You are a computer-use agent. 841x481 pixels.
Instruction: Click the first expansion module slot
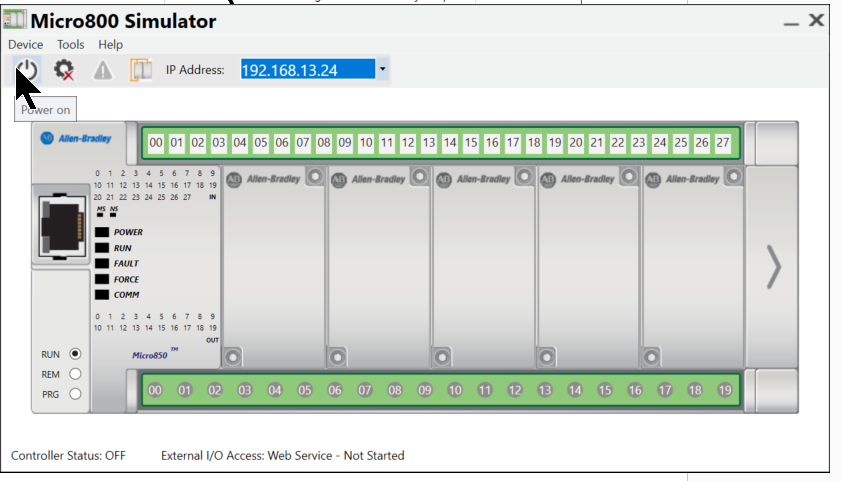coord(274,267)
